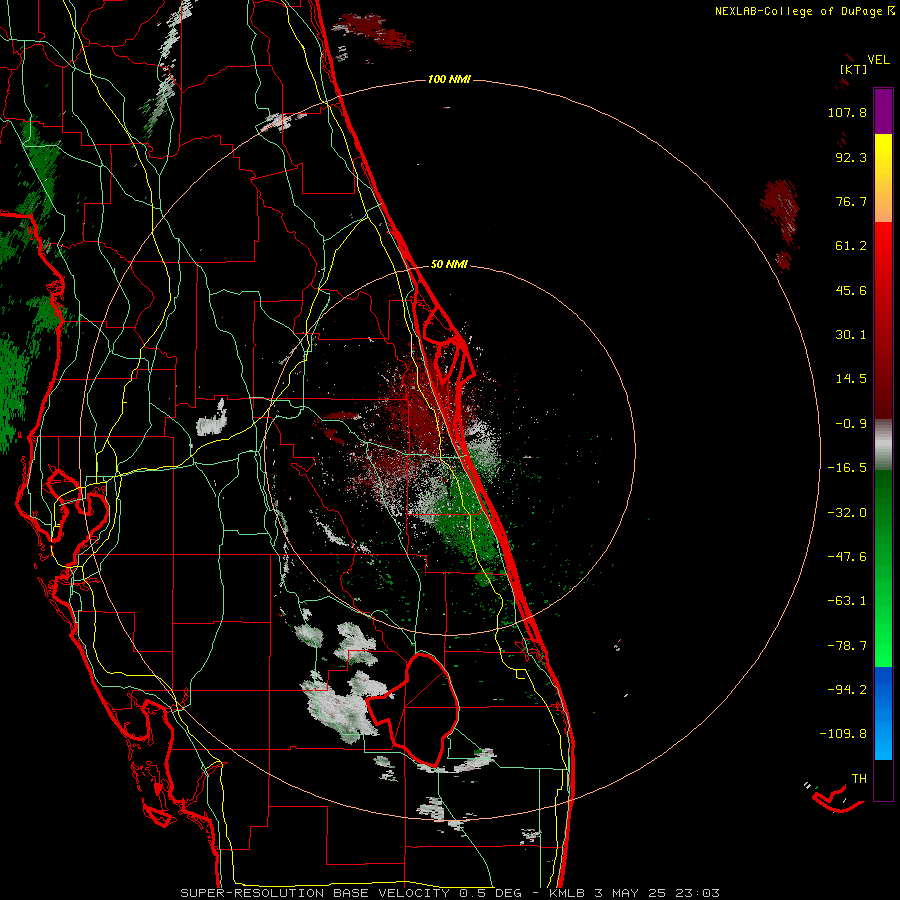Screen dimensions: 900x900
Task: Click the 45.6 legend value
Action: click(x=851, y=290)
